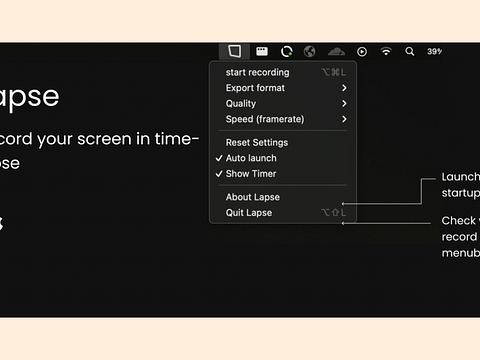Click the clapperboard menu bar icon
This screenshot has width=480, height=360.
262,51
